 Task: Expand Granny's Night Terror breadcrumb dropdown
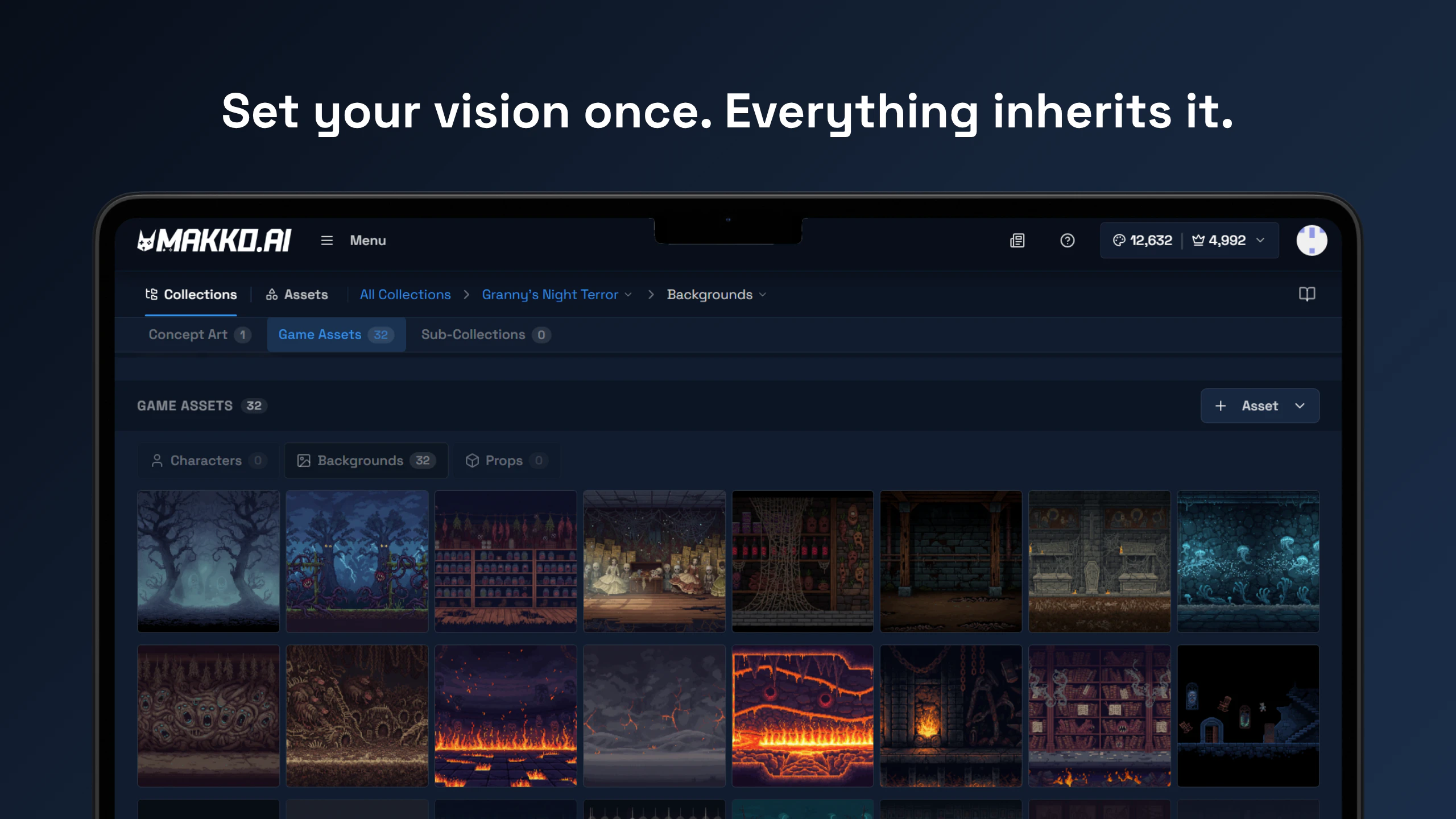click(x=628, y=295)
